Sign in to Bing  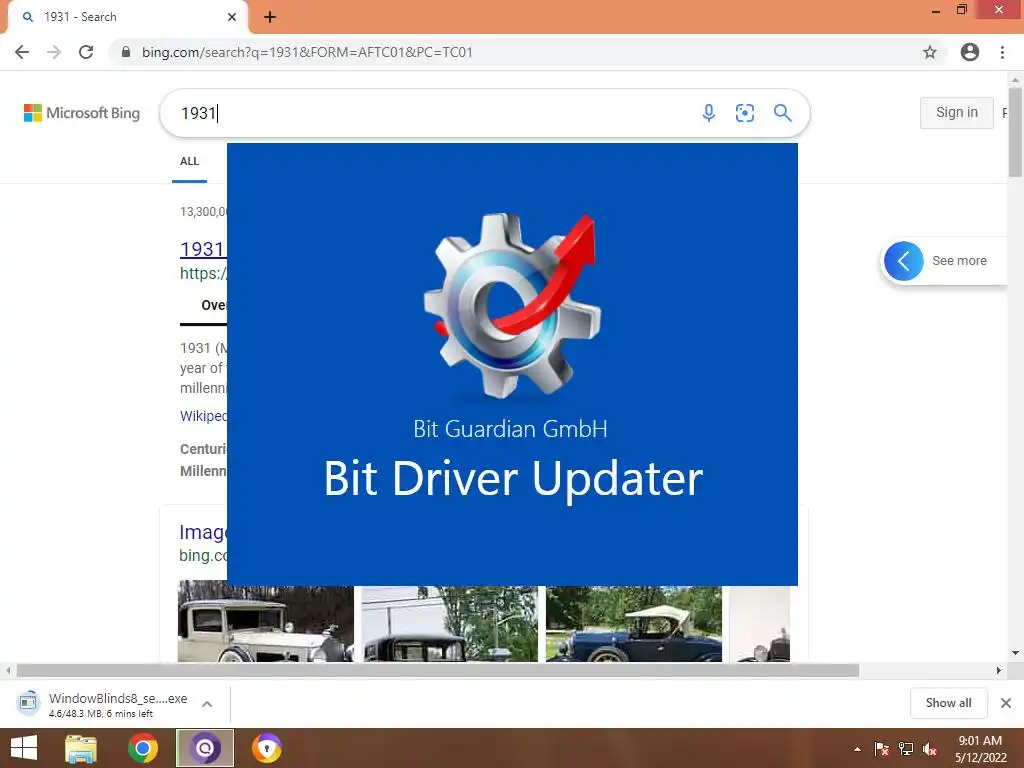point(957,112)
